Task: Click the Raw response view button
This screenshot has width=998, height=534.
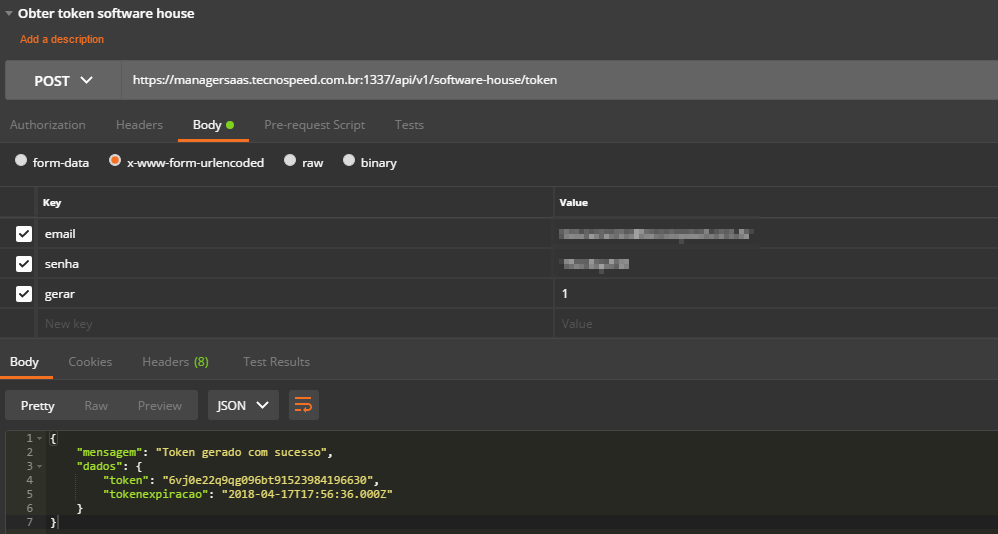Action: click(96, 405)
